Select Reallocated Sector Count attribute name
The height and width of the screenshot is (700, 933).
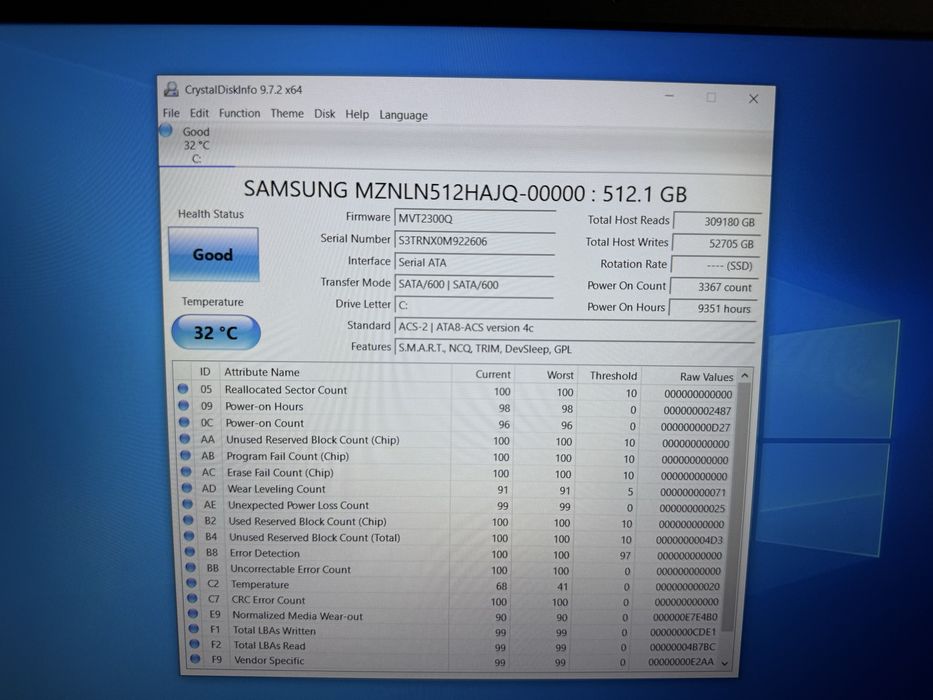point(286,390)
